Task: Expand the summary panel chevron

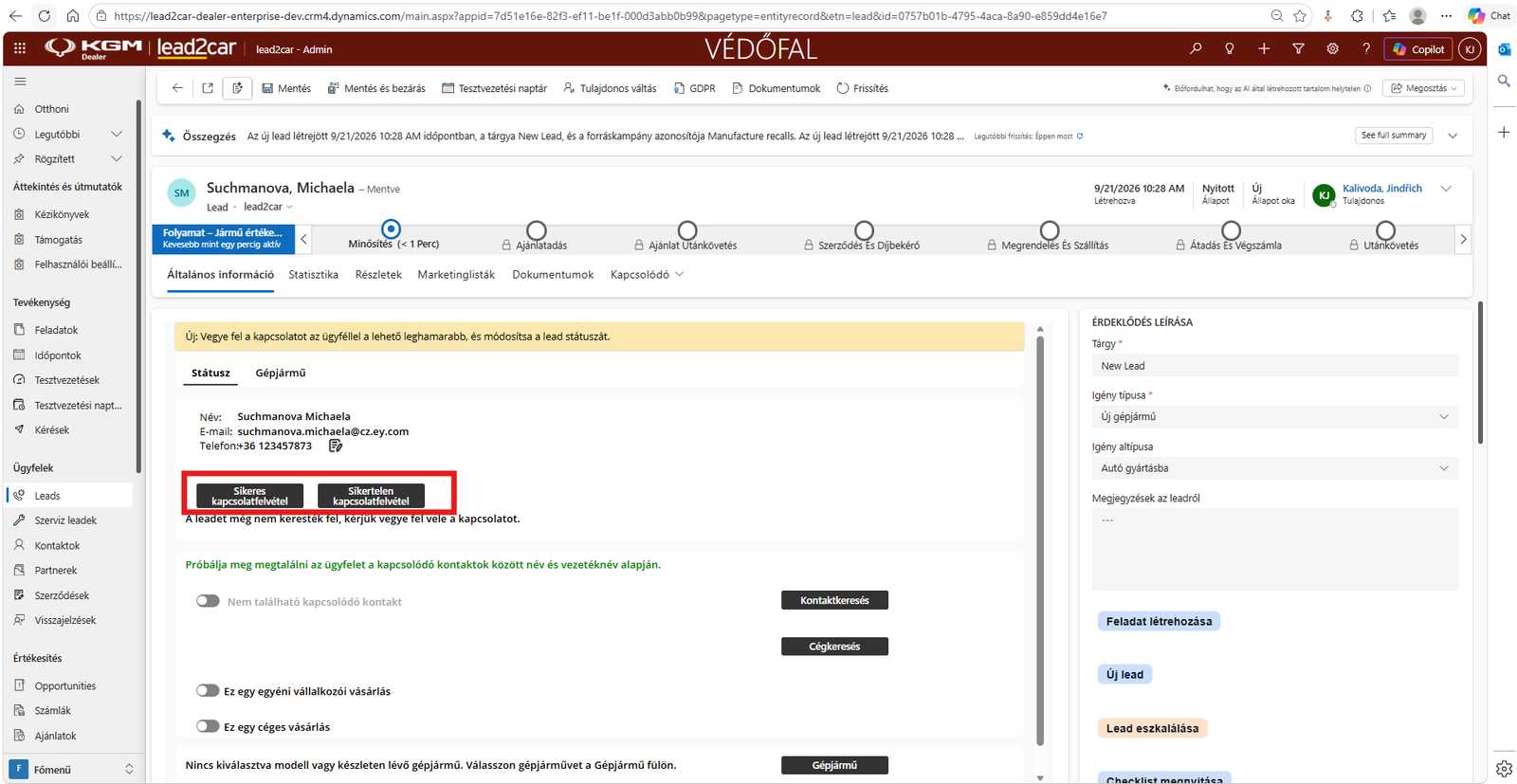Action: click(1453, 136)
